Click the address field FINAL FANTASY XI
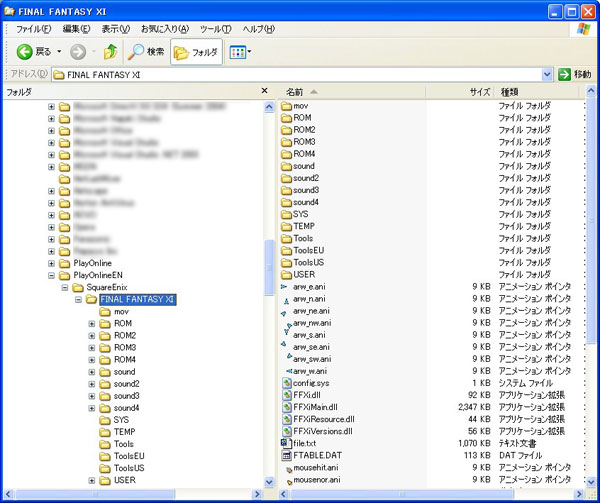Screen dimensions: 600x503 pyautogui.click(x=297, y=75)
